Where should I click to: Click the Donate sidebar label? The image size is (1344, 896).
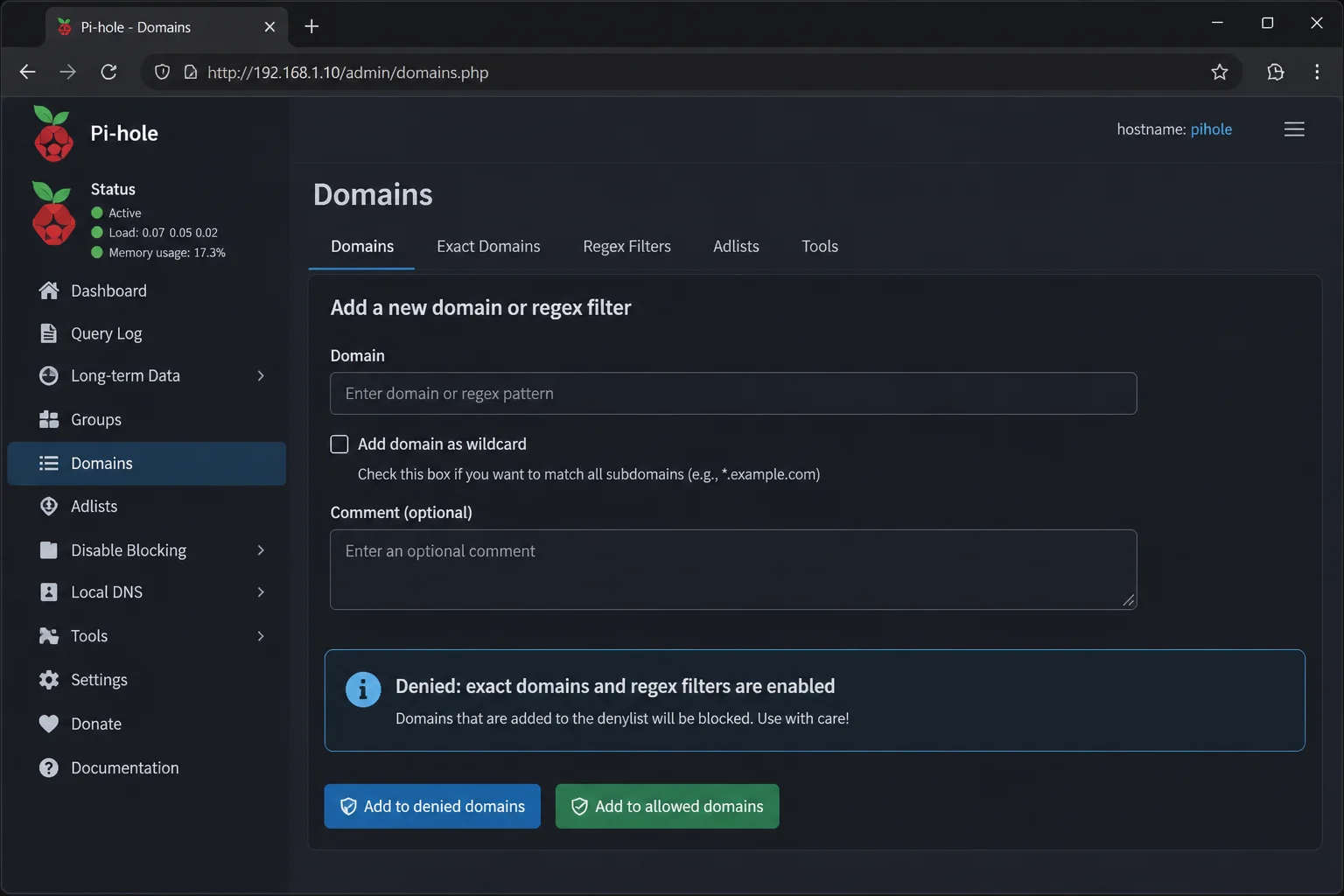[96, 724]
